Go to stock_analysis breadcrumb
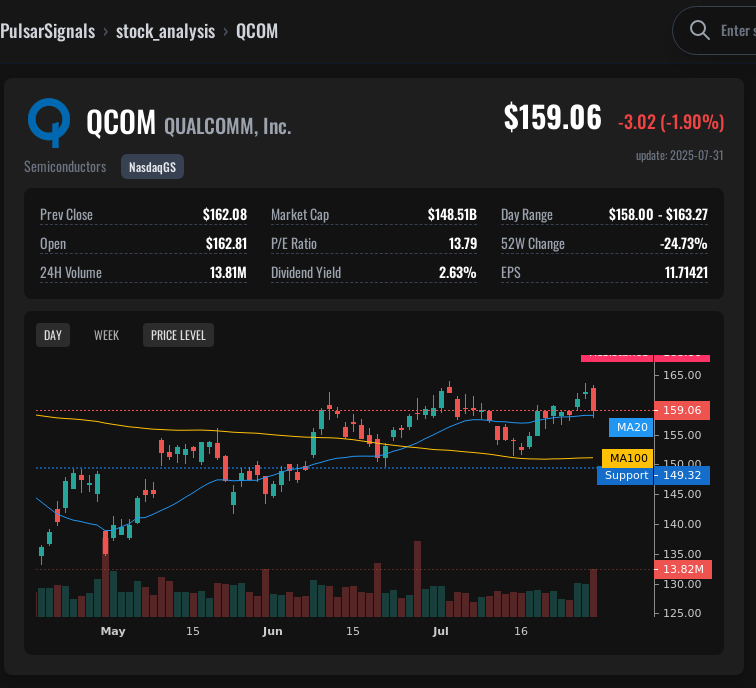The image size is (756, 688). click(165, 31)
